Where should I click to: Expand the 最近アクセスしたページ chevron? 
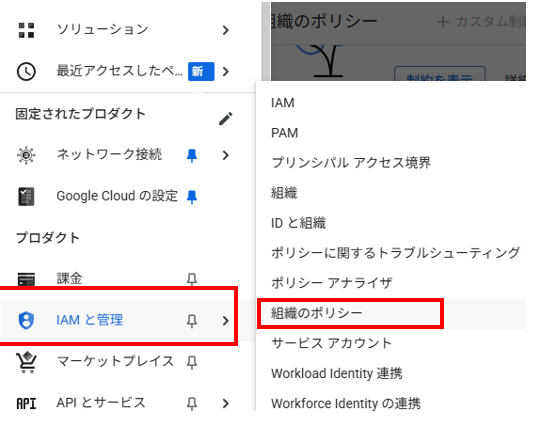click(x=225, y=71)
